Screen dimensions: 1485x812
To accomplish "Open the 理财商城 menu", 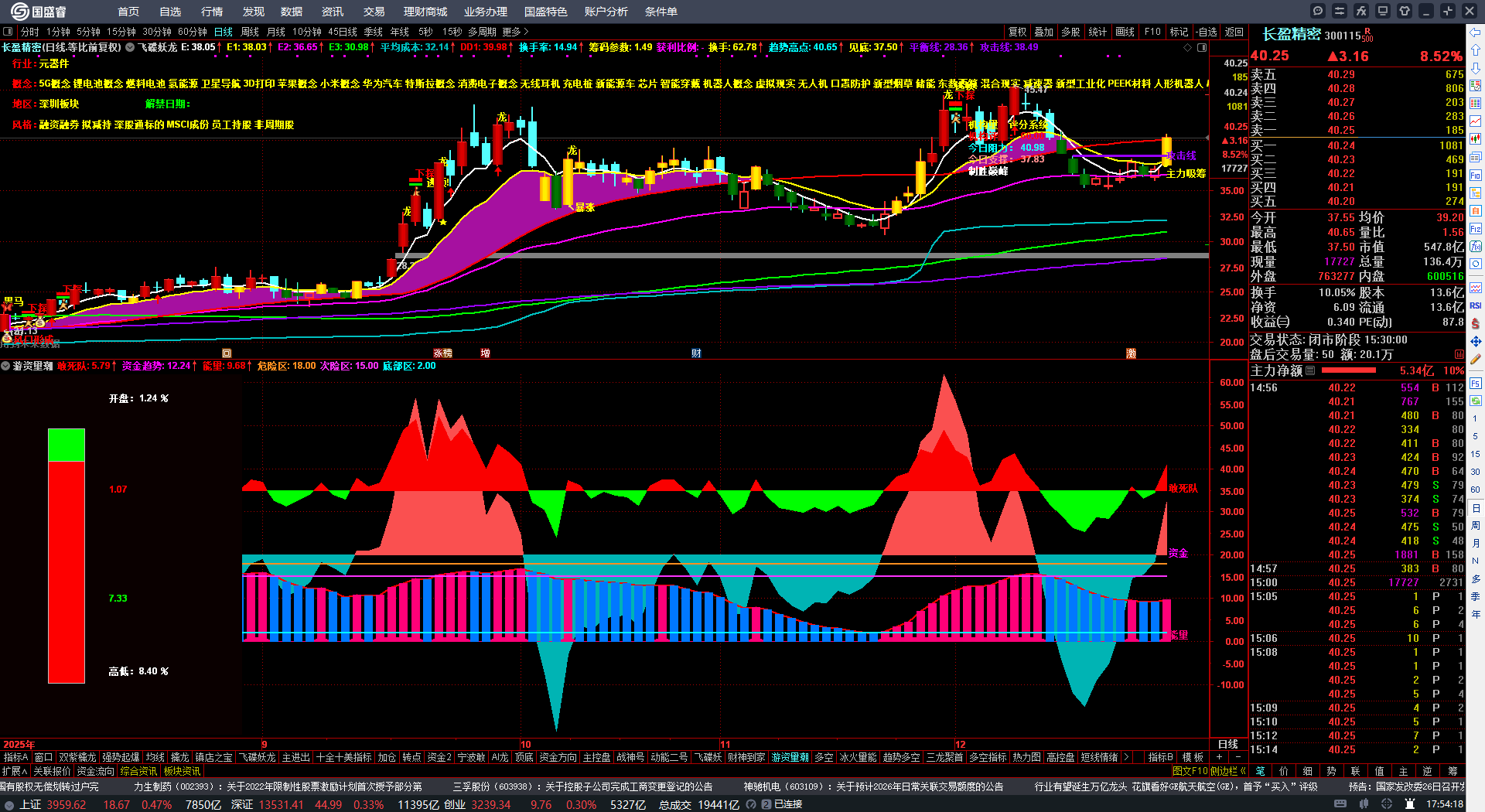I will (x=425, y=12).
